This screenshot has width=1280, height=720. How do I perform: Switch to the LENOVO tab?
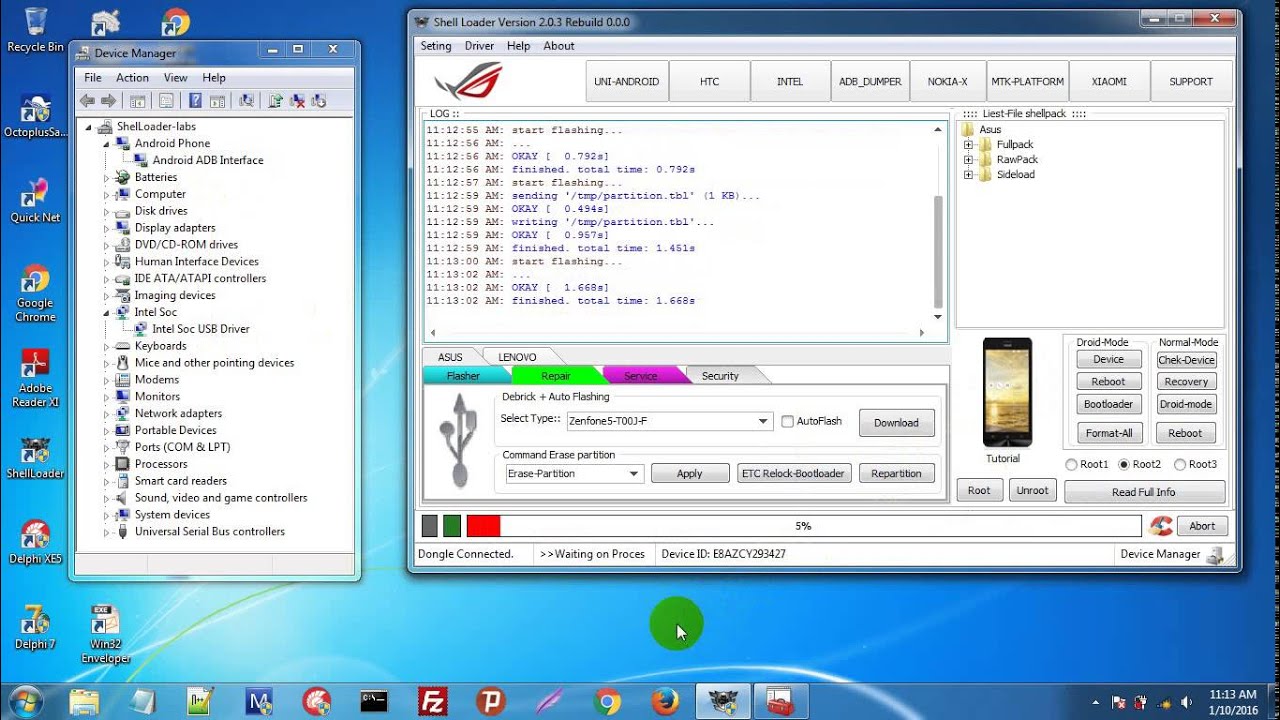point(518,357)
